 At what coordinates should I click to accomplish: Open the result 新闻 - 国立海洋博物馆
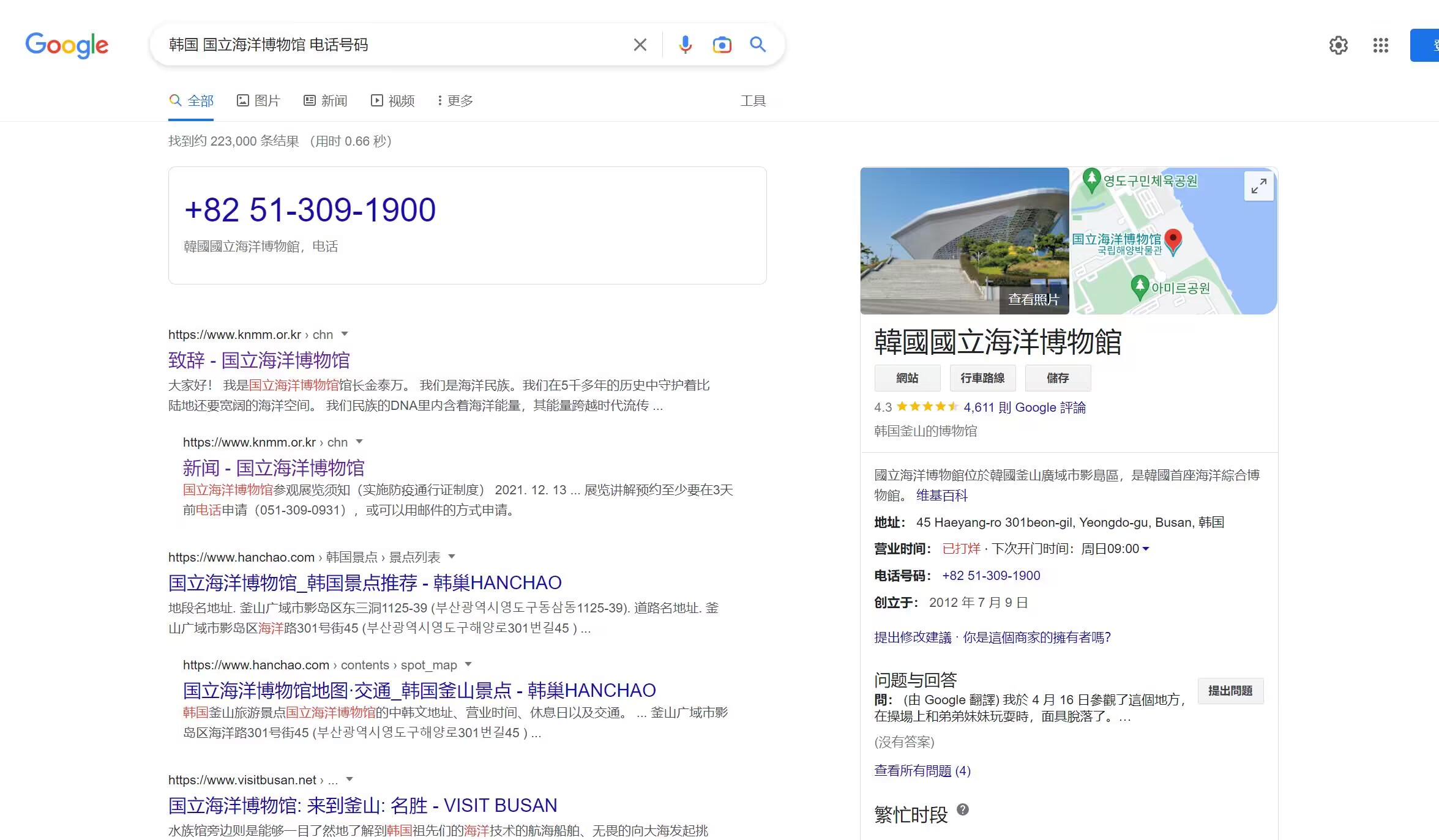tap(274, 468)
